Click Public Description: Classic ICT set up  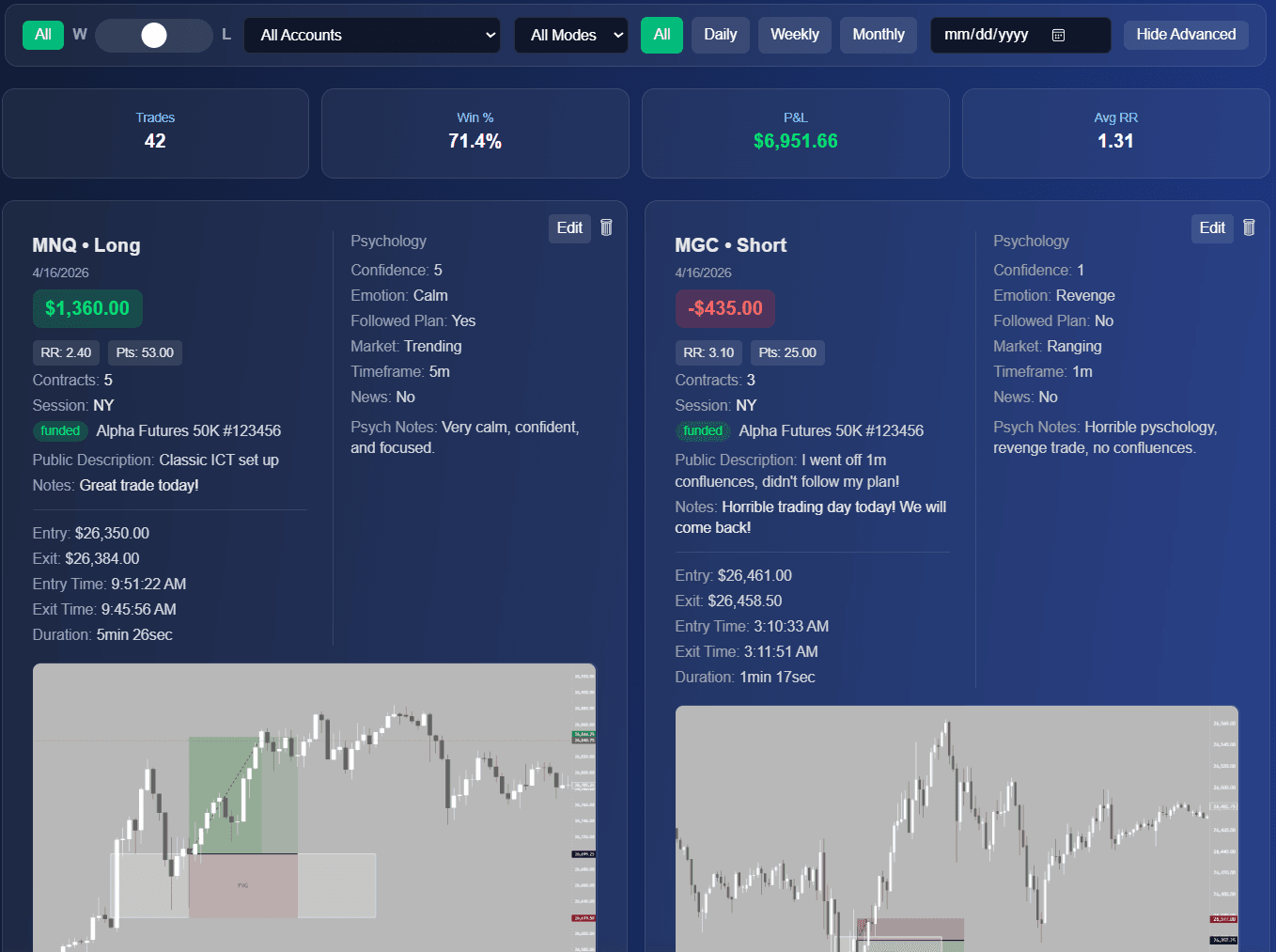(156, 460)
